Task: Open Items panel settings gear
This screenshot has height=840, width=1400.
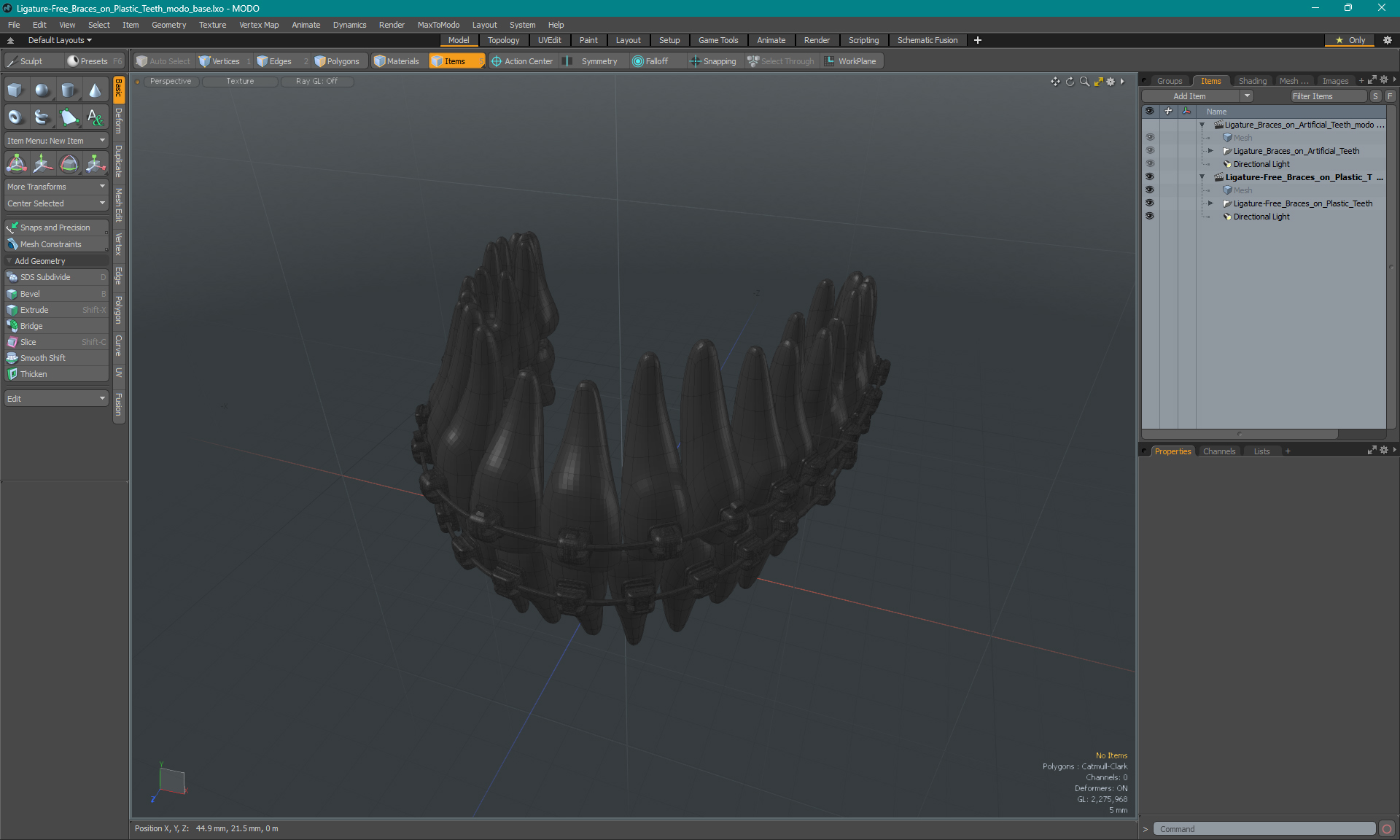Action: 1383,80
